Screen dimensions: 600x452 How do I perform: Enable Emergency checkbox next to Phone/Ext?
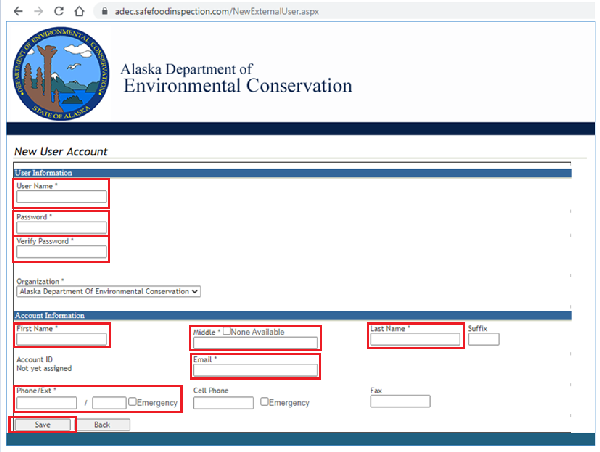click(133, 402)
